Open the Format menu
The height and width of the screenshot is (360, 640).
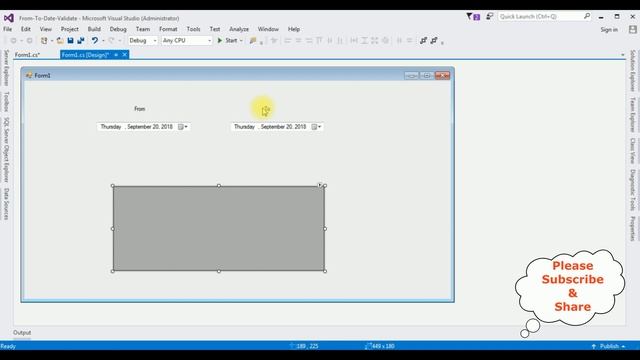tap(168, 29)
